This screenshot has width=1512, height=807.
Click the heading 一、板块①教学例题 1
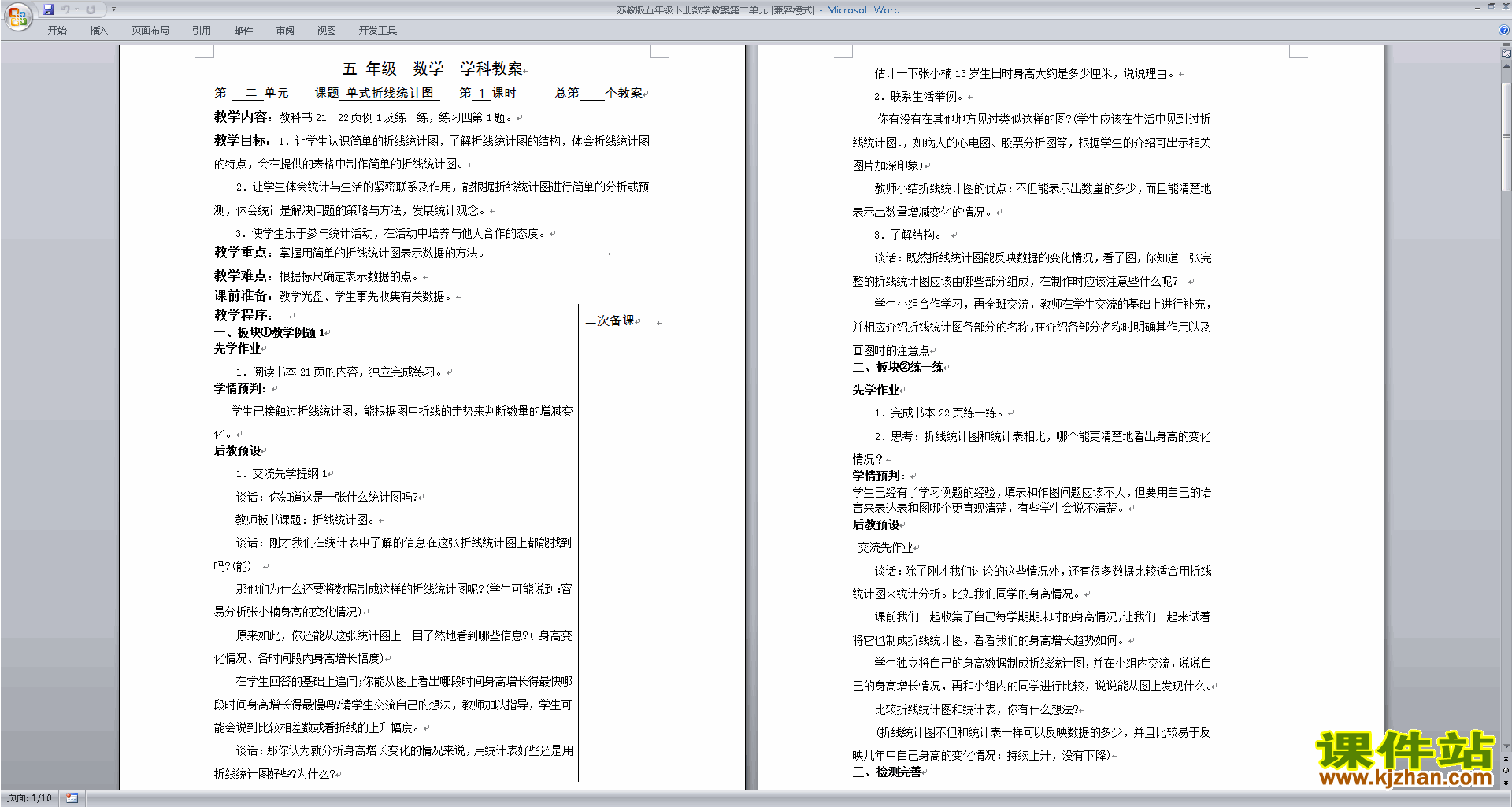pos(269,332)
